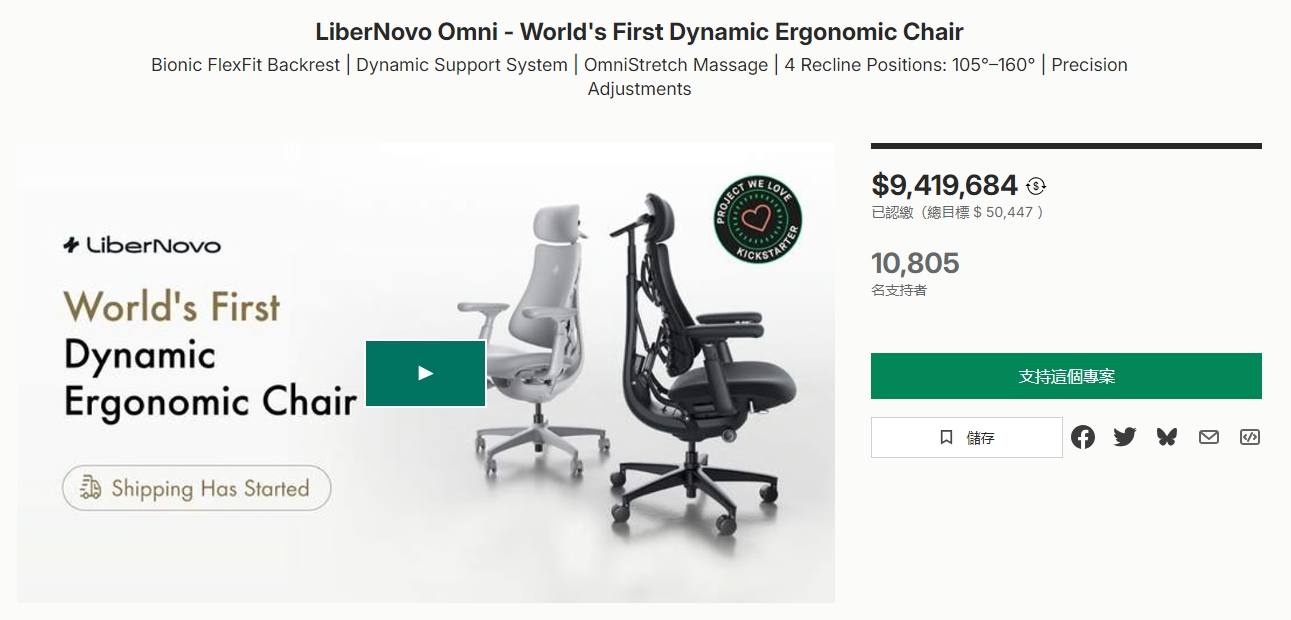Share via the Bluesky butterfly icon
The image size is (1291, 620).
(1167, 437)
